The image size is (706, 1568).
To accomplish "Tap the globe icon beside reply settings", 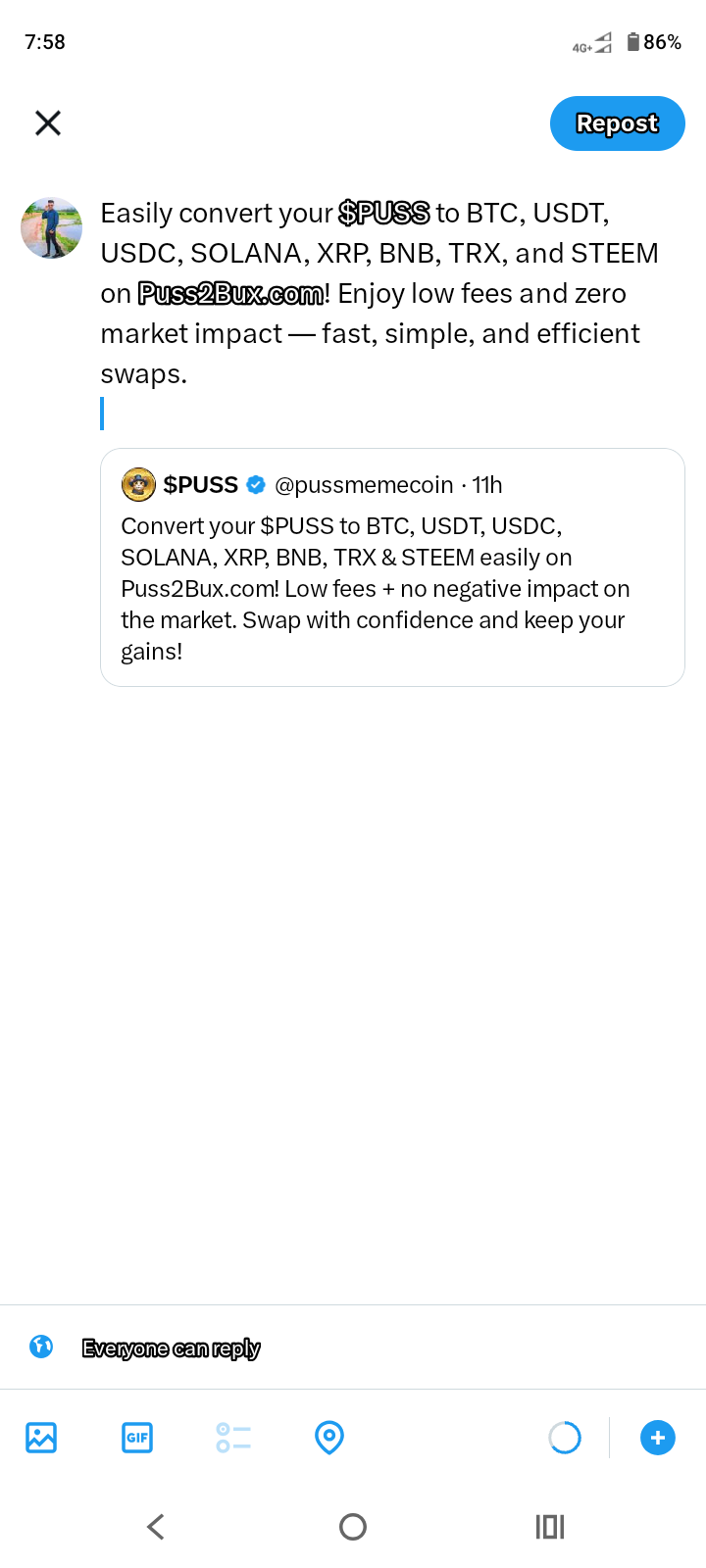I will 41,1347.
